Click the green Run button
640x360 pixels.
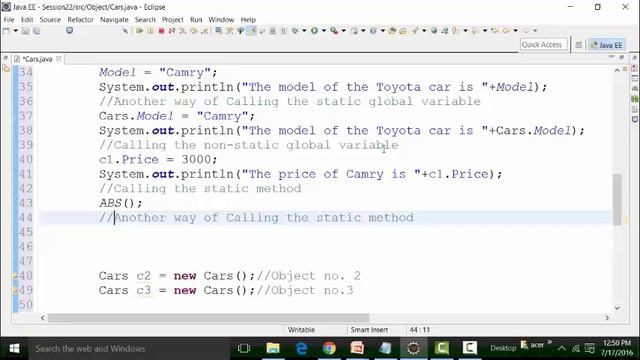(314, 31)
